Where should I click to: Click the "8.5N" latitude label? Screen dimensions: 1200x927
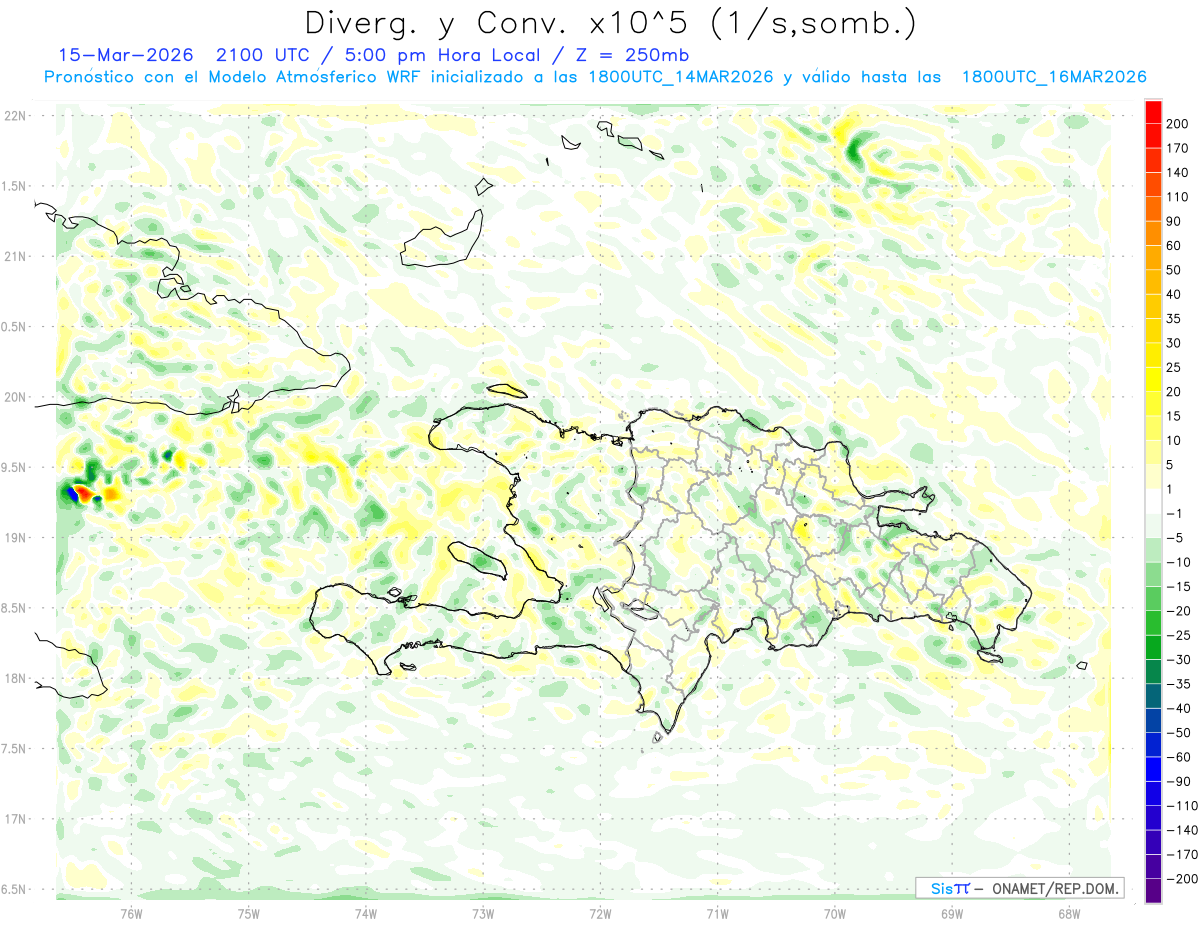(x=13, y=608)
